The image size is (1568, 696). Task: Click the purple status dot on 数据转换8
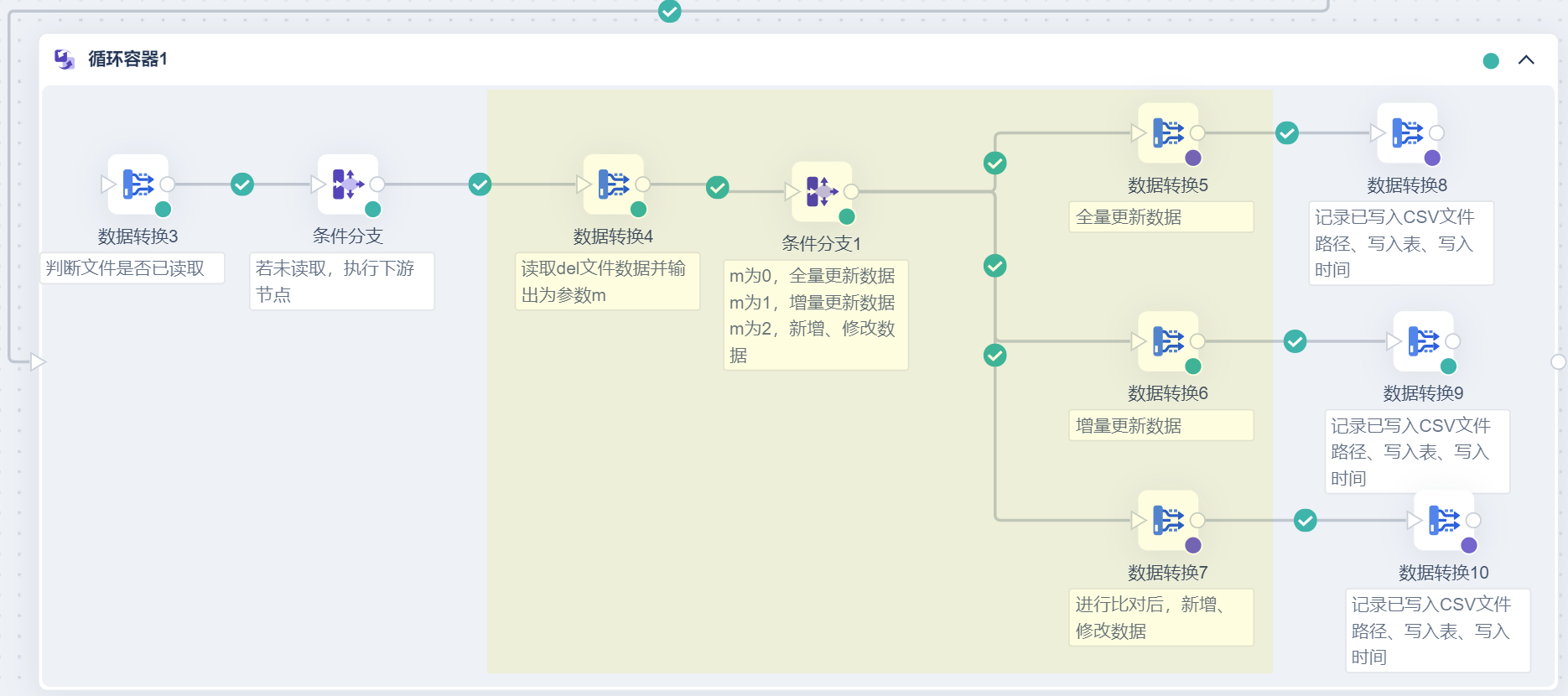(1432, 158)
